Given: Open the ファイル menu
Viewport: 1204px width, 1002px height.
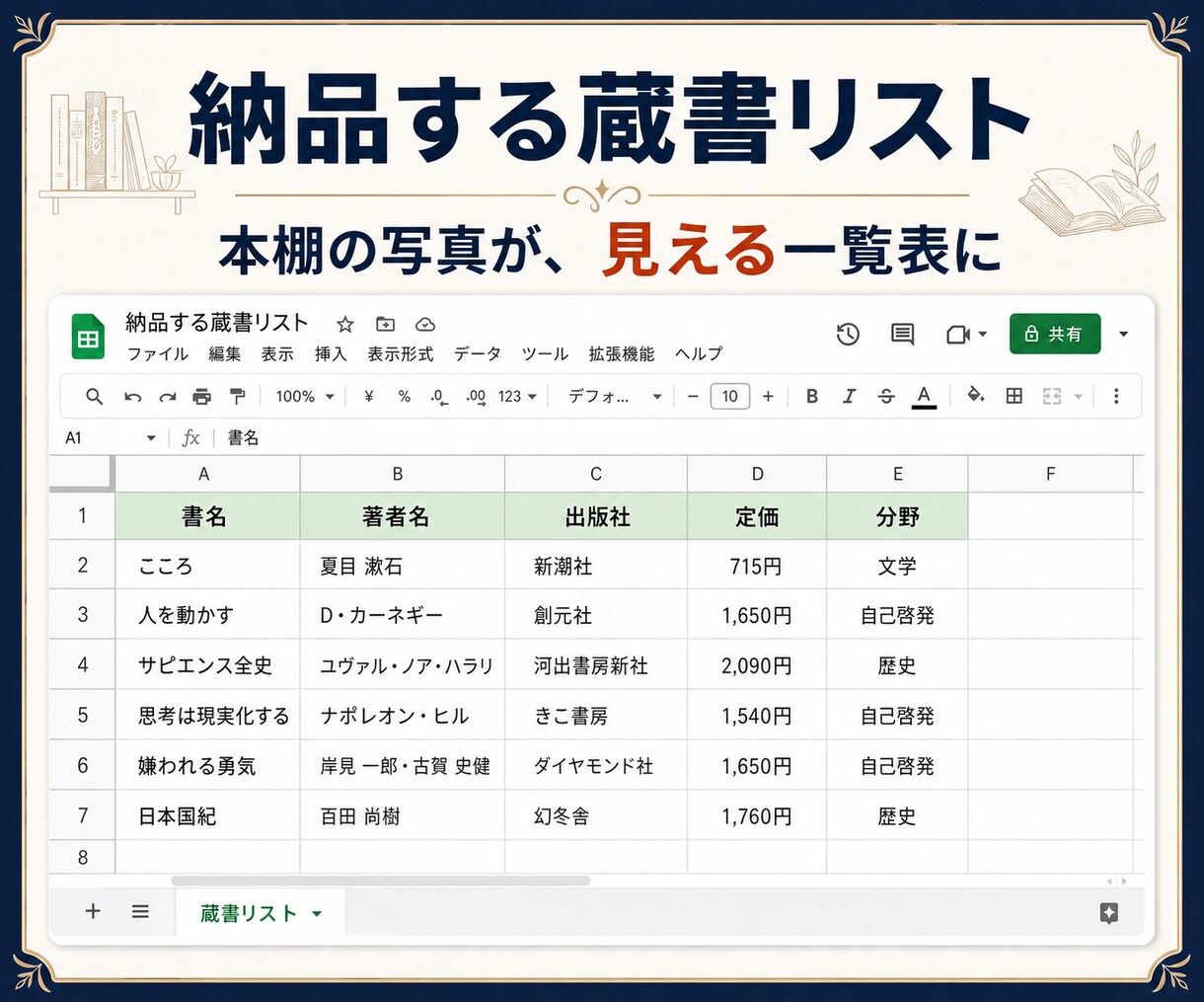Looking at the screenshot, I should pos(157,354).
